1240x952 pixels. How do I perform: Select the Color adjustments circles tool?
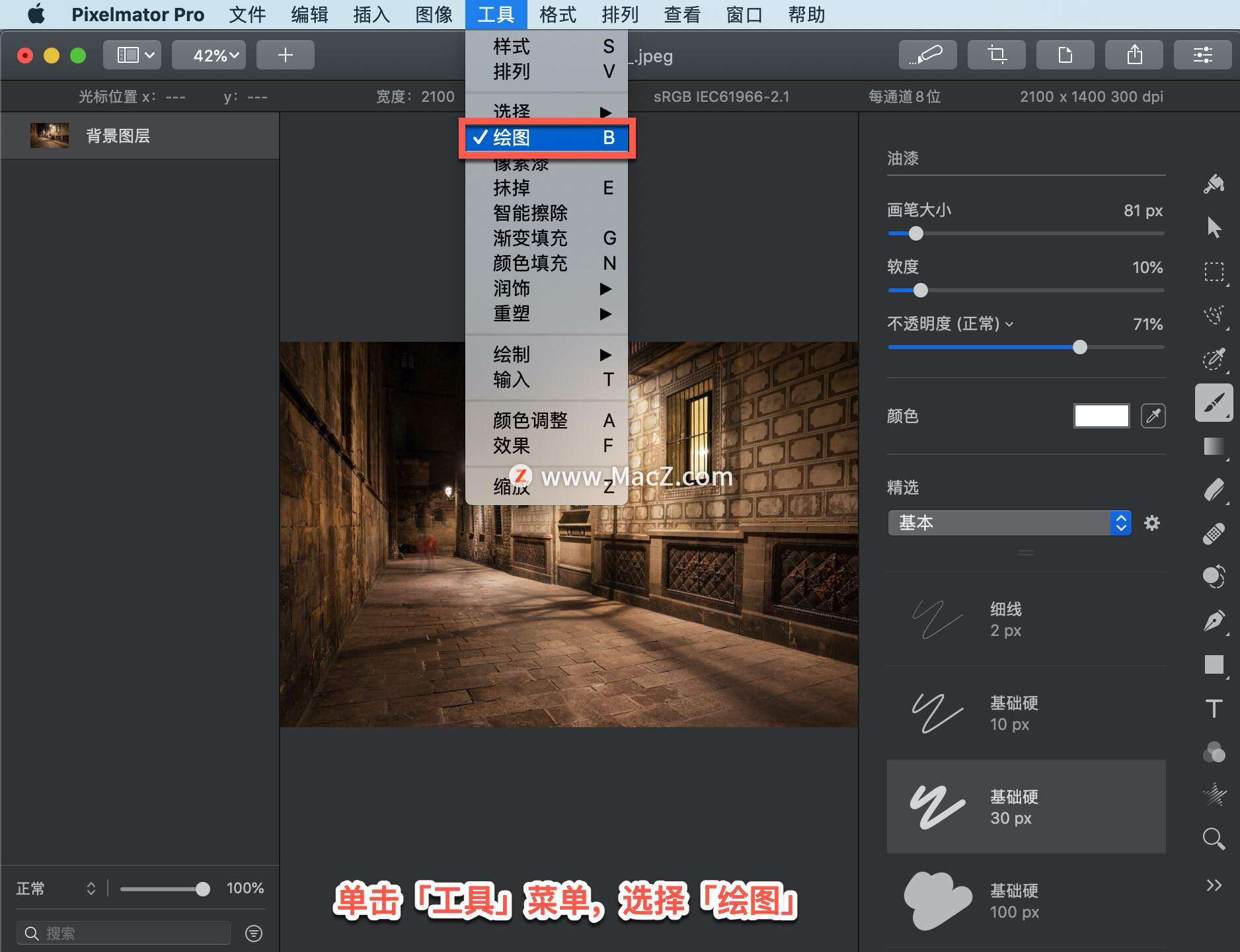tap(1214, 752)
